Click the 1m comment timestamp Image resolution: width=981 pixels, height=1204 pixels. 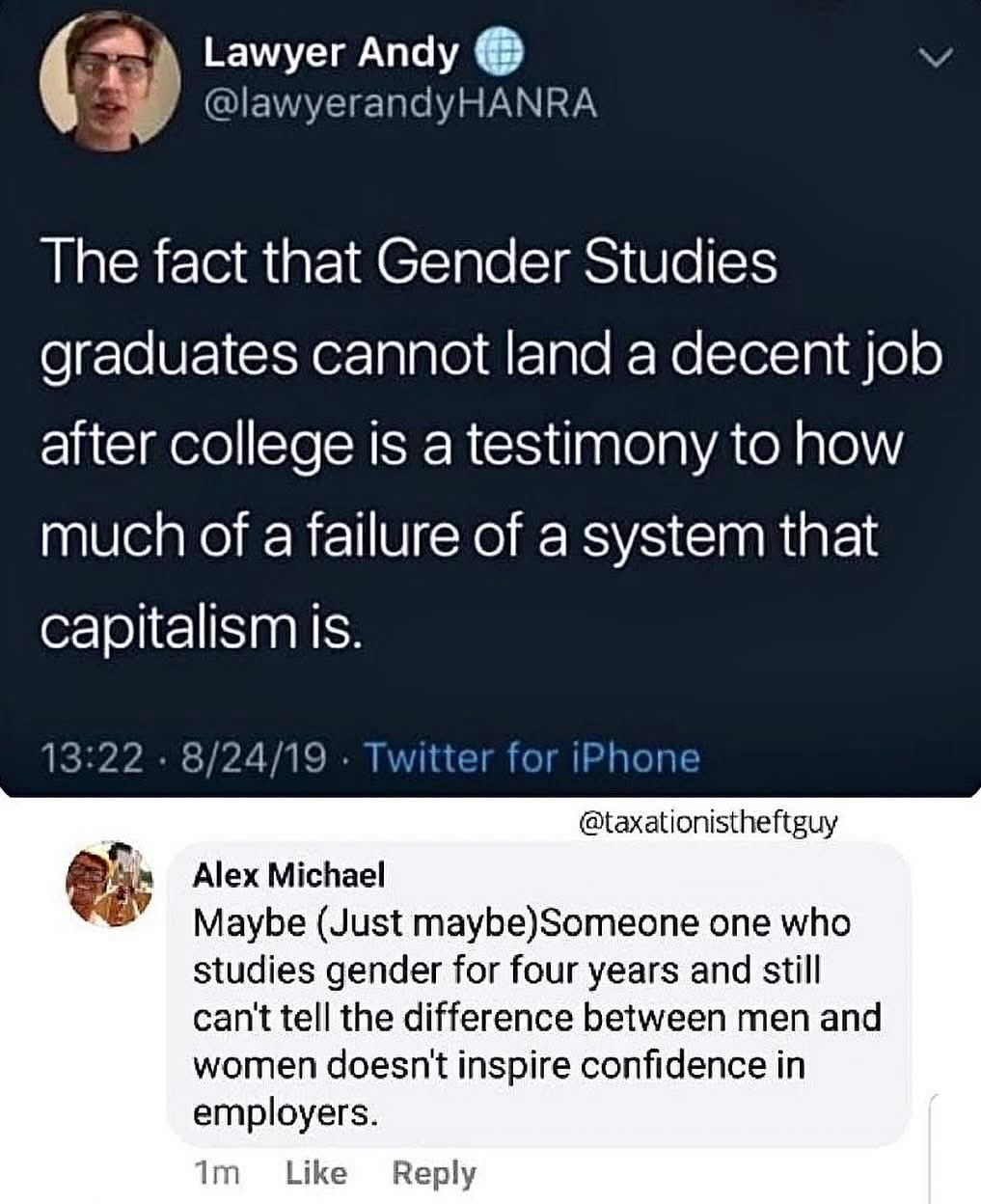coord(217,1174)
